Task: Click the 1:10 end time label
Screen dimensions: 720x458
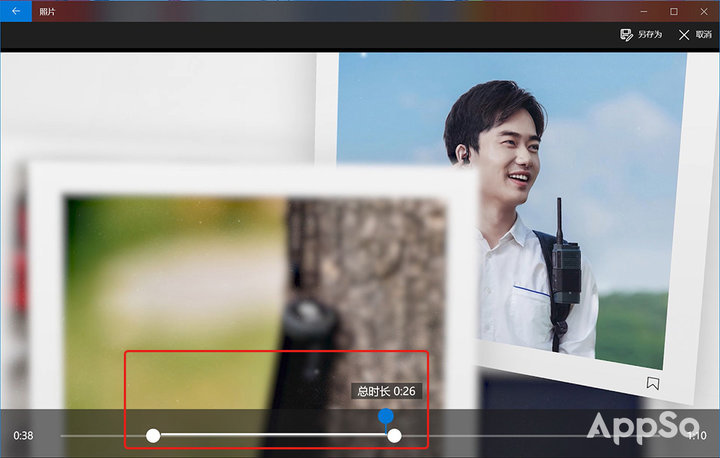Action: 697,435
